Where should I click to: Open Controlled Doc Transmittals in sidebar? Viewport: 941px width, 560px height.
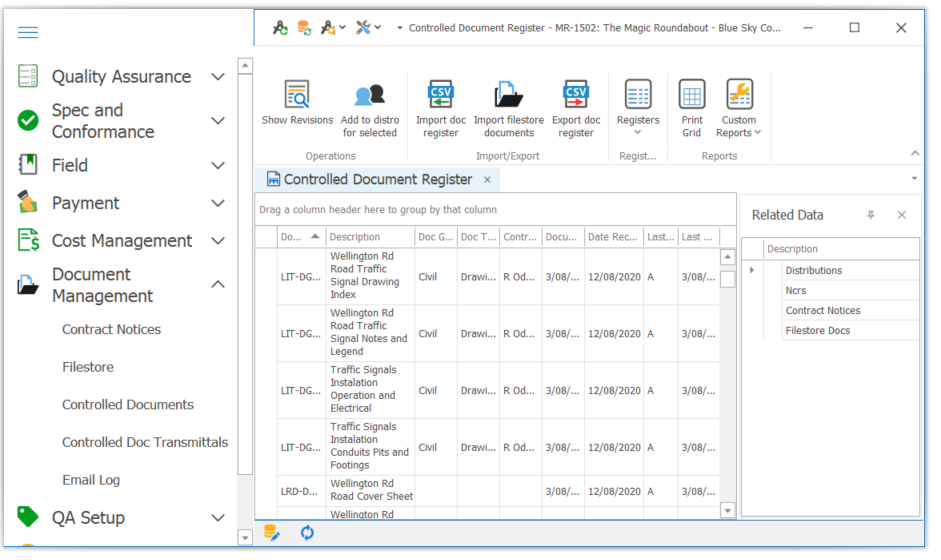tap(145, 442)
